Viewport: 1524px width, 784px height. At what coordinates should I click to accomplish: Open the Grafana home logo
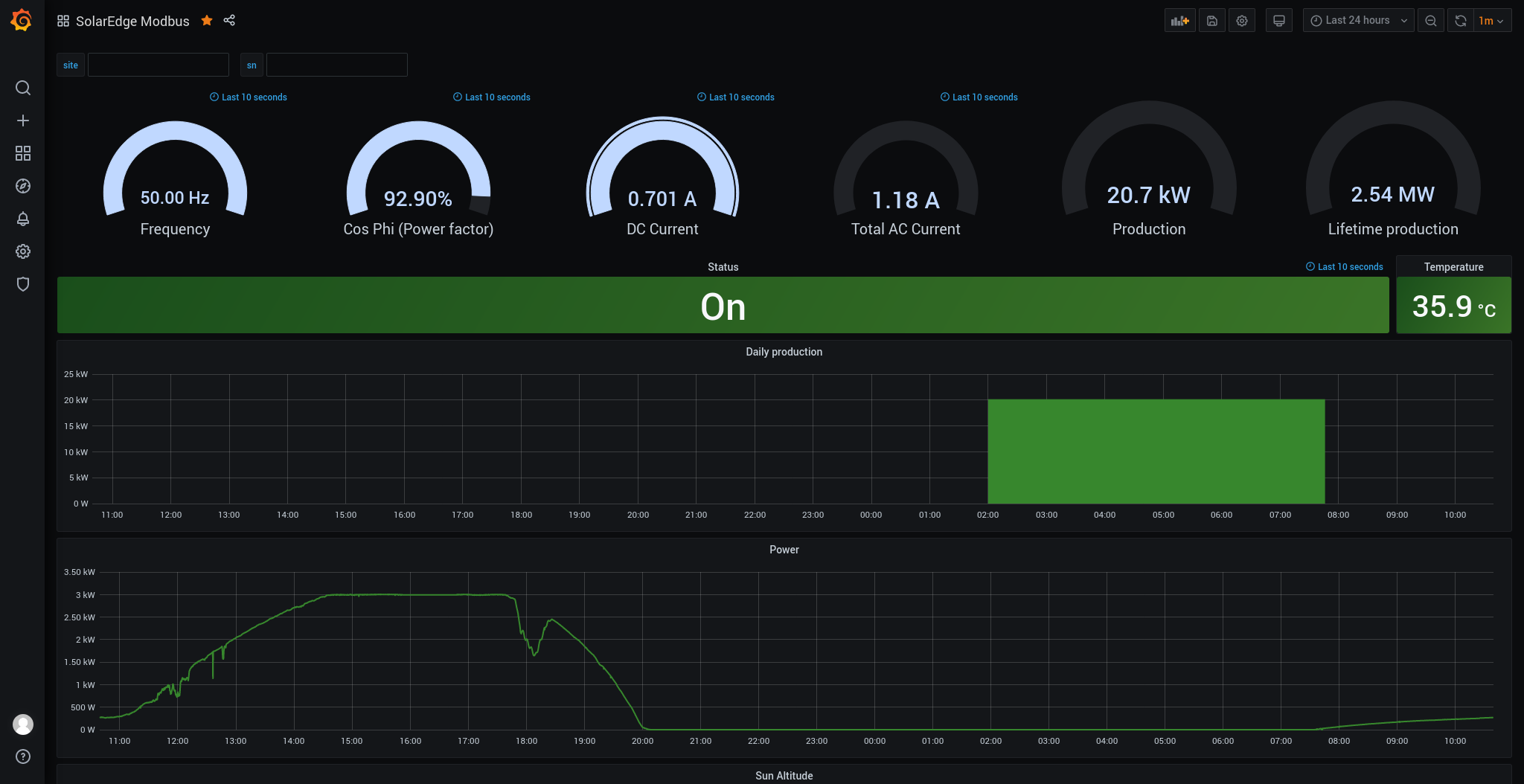tap(22, 20)
